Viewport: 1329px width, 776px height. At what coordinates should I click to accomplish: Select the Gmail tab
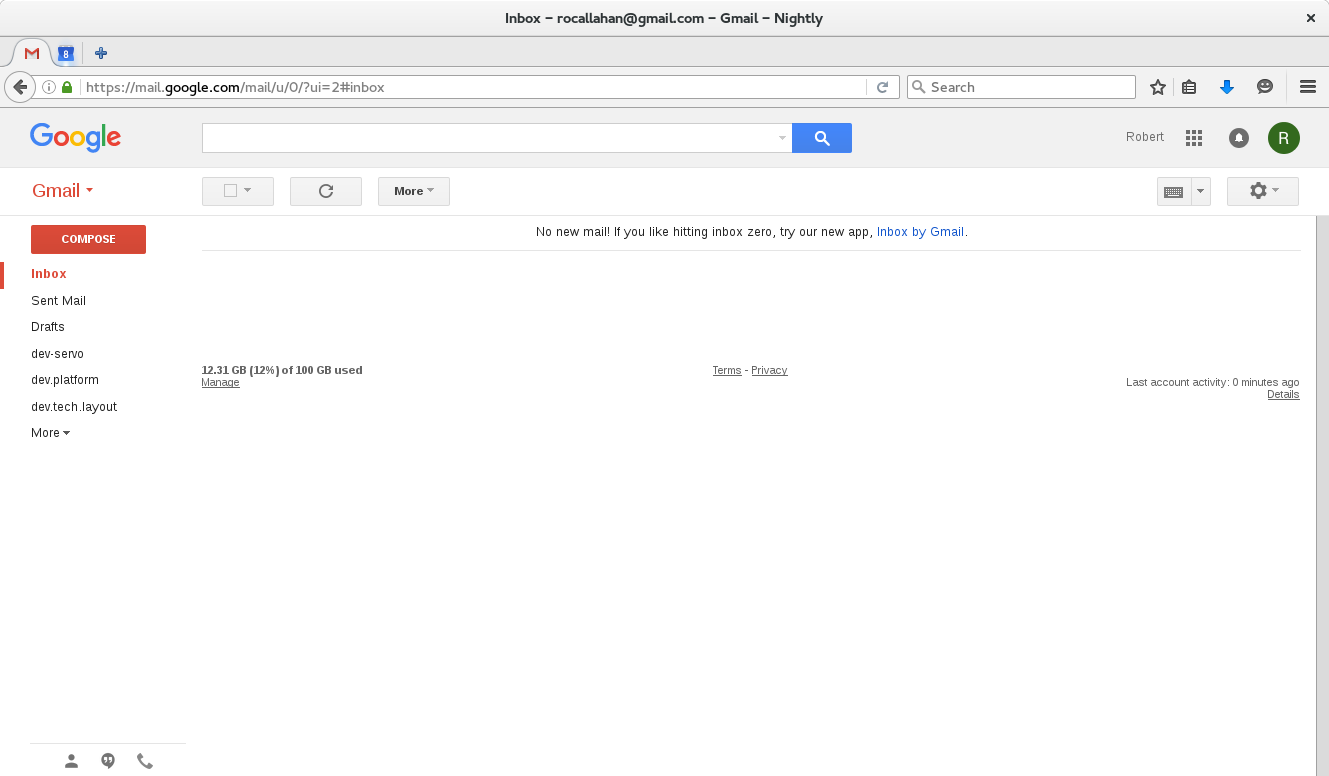coord(32,53)
